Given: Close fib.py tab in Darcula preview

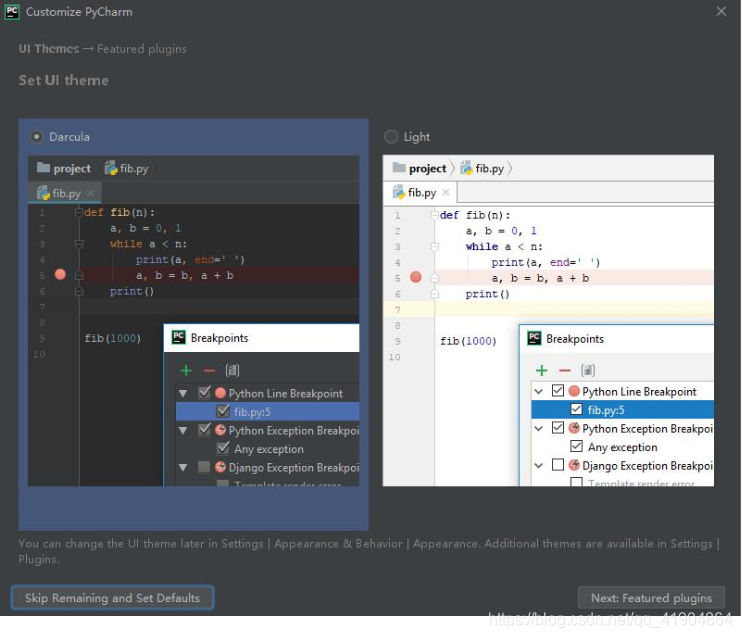Looking at the screenshot, I should 90,193.
